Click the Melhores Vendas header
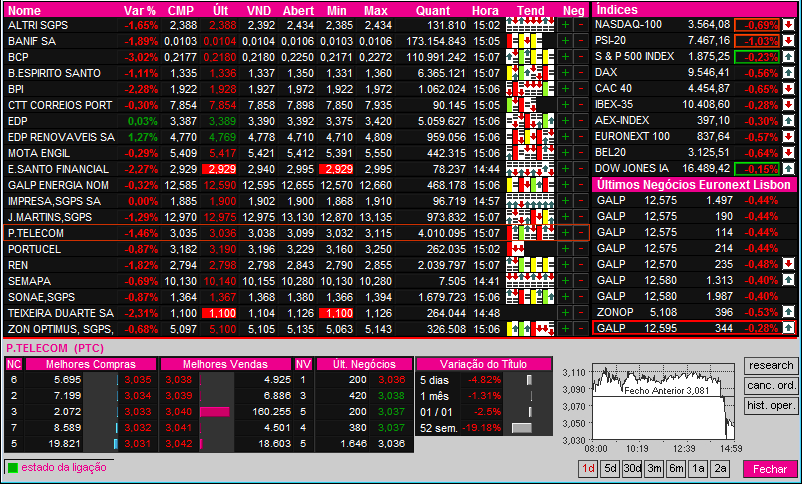This screenshot has width=802, height=484. click(225, 364)
